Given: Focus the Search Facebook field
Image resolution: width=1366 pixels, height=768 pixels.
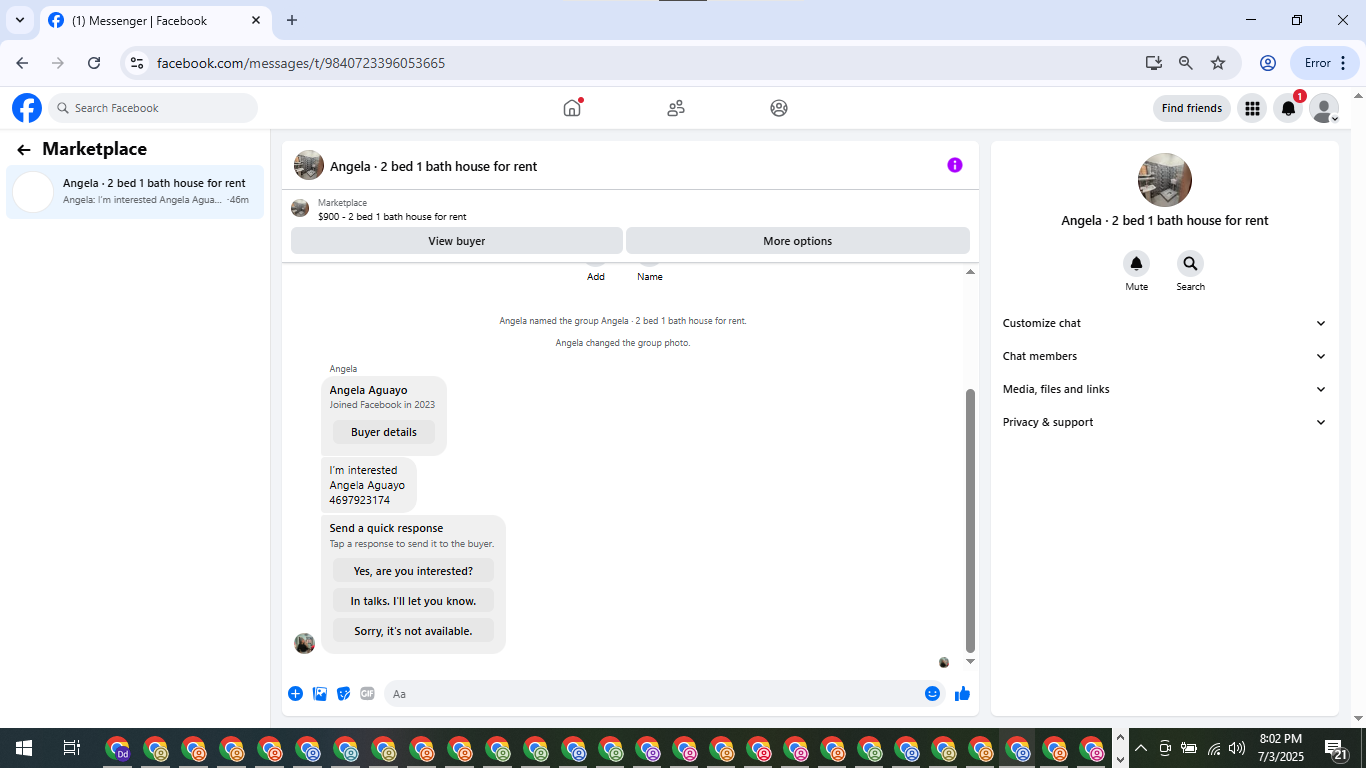Looking at the screenshot, I should coord(153,108).
